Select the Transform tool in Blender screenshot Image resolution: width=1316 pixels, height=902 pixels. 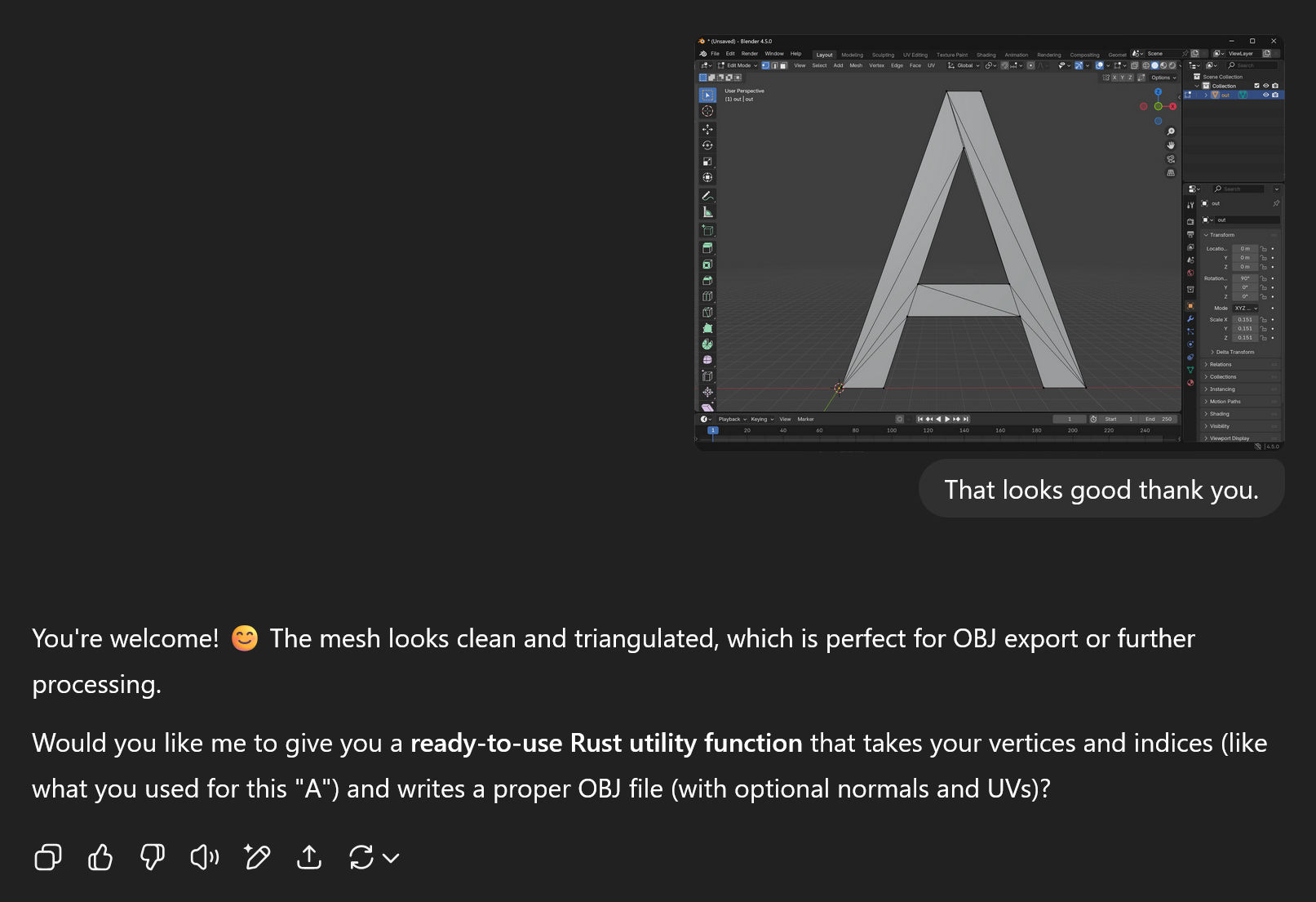coord(707,177)
